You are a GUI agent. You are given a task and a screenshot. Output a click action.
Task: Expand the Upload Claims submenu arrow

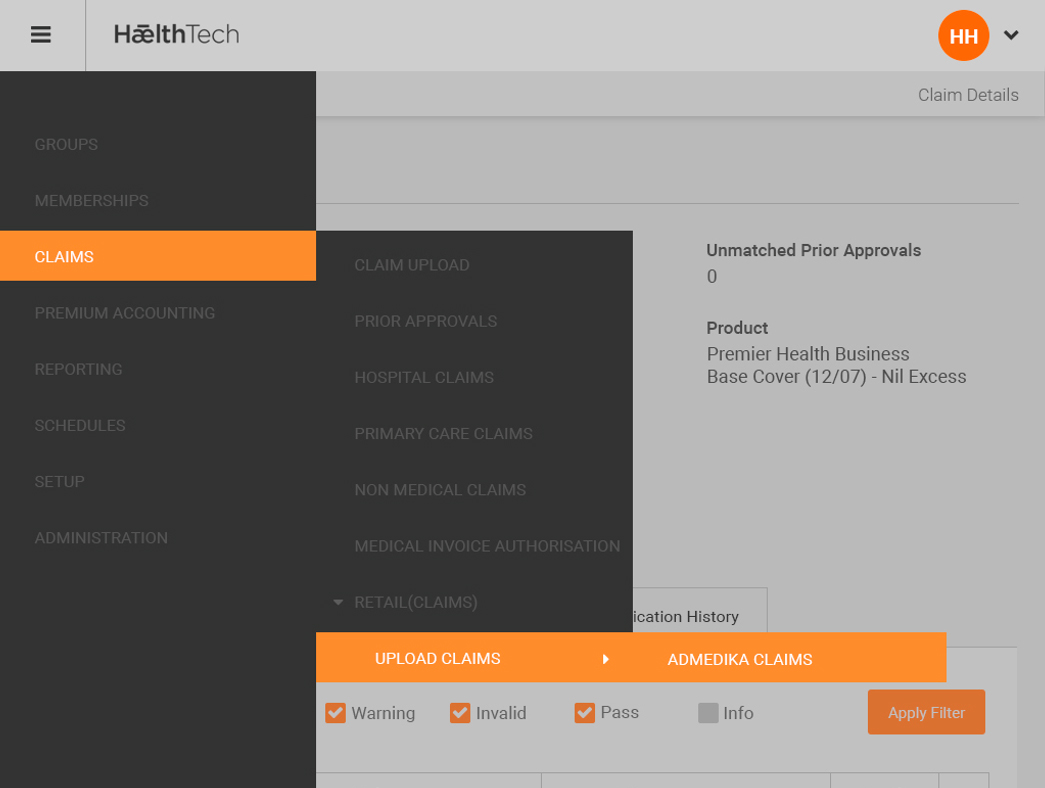click(x=605, y=659)
